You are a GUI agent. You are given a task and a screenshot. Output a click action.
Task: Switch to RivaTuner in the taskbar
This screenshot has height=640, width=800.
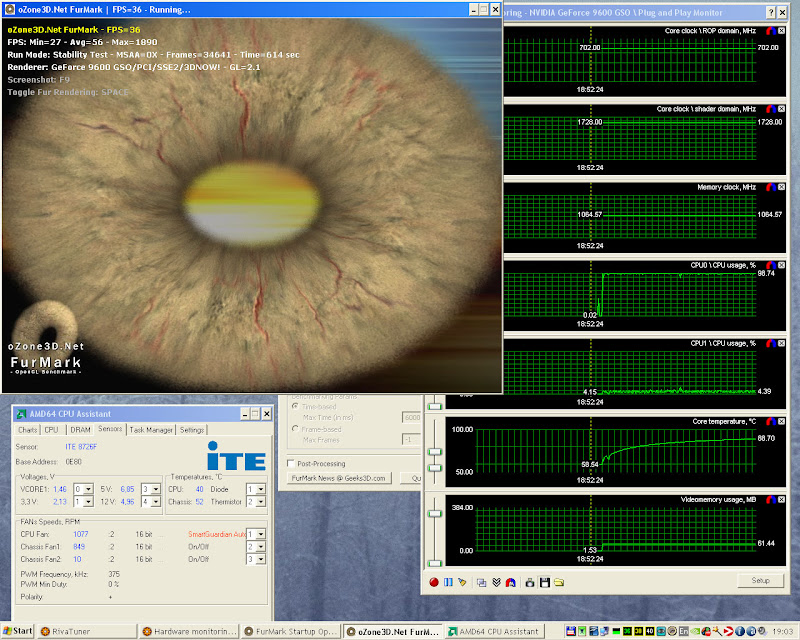[x=87, y=631]
